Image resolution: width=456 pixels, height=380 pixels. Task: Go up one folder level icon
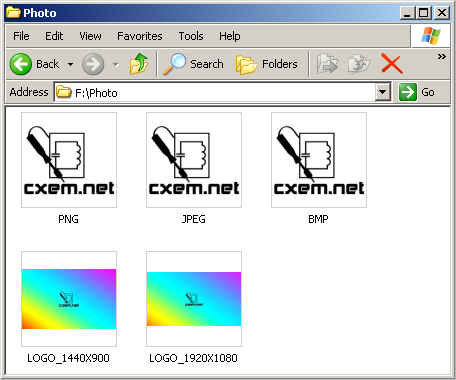click(139, 64)
